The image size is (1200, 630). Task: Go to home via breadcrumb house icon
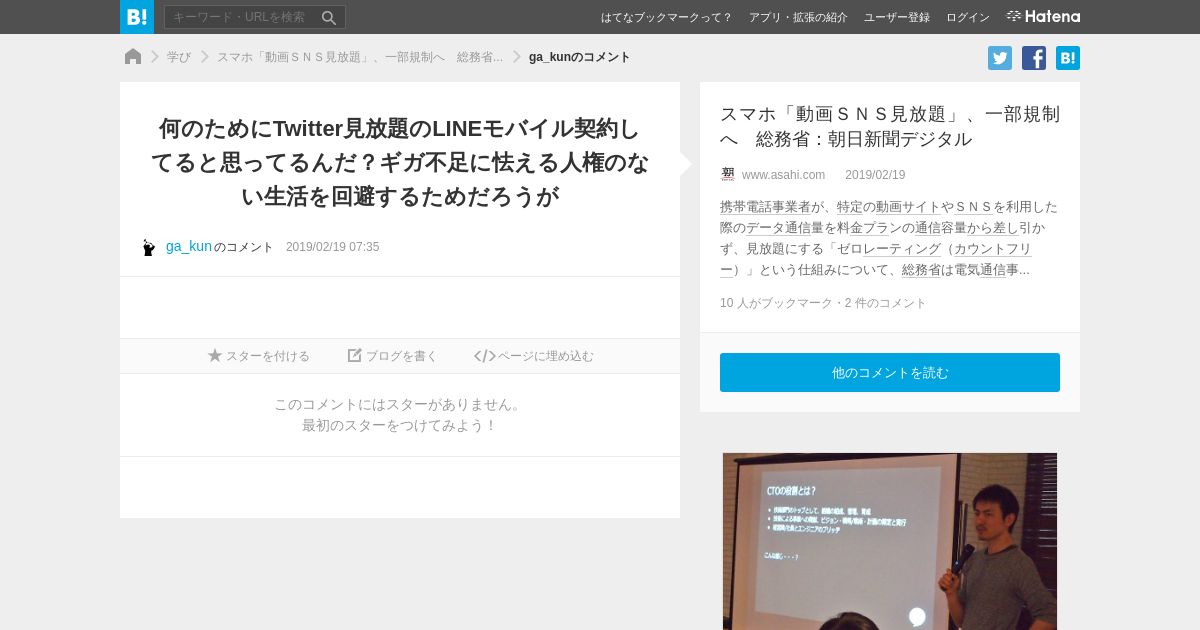(x=133, y=57)
